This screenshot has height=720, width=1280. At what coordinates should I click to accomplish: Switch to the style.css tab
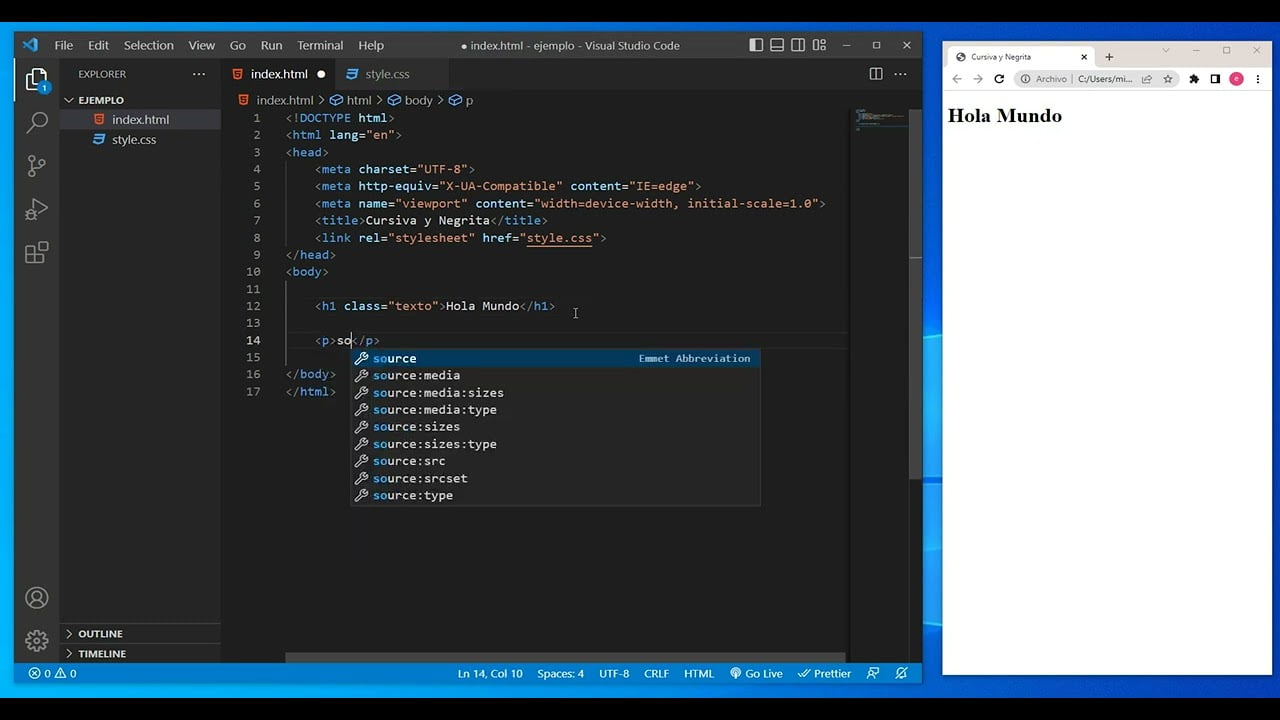tap(387, 73)
